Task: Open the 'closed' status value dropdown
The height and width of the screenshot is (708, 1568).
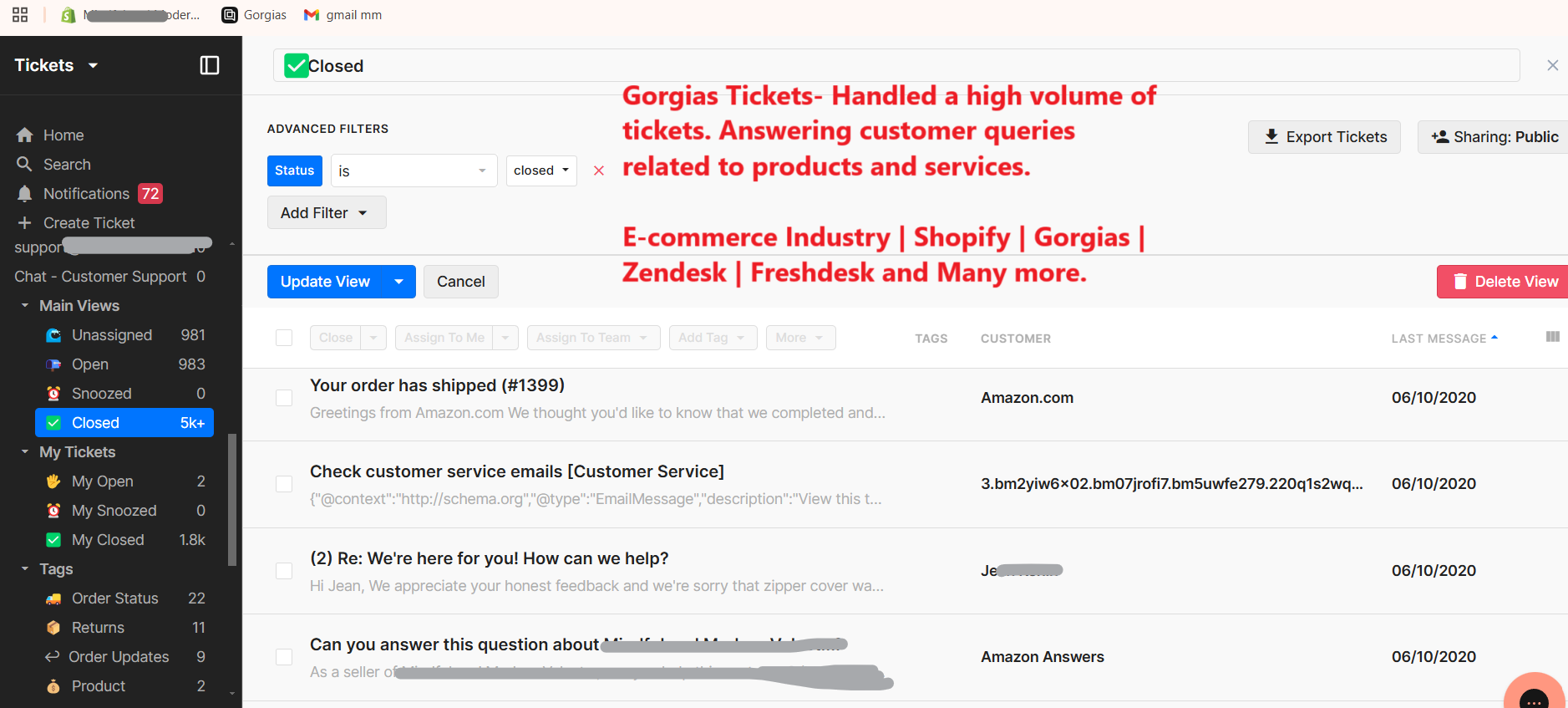Action: (541, 171)
